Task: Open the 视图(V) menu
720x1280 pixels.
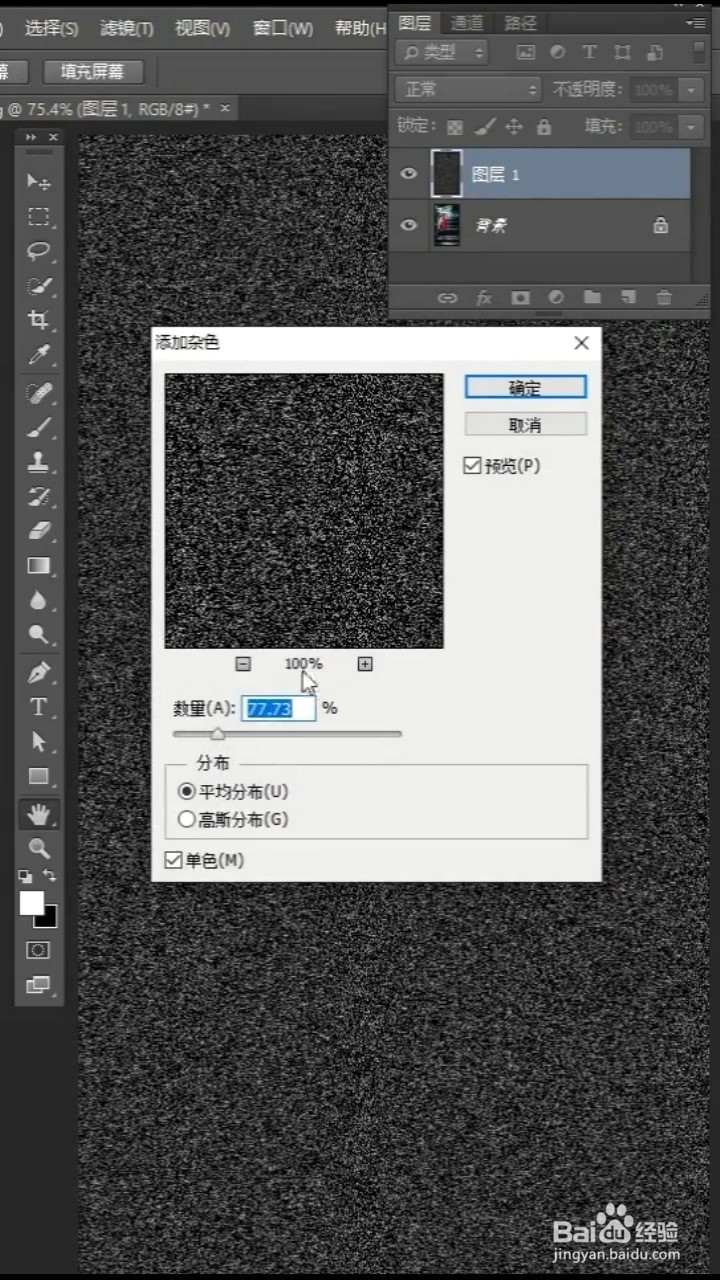Action: coord(202,28)
